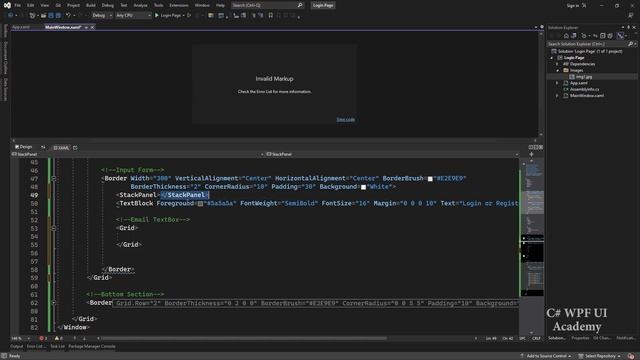
Task: Open the Debug configuration dropdown
Action: click(x=102, y=16)
